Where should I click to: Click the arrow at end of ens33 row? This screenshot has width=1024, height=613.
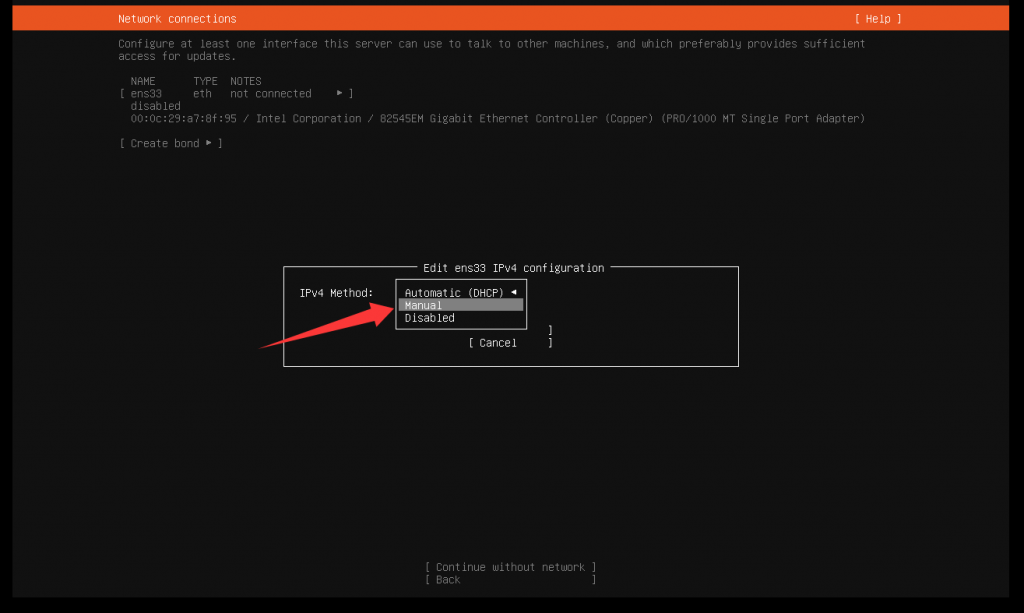coord(340,93)
